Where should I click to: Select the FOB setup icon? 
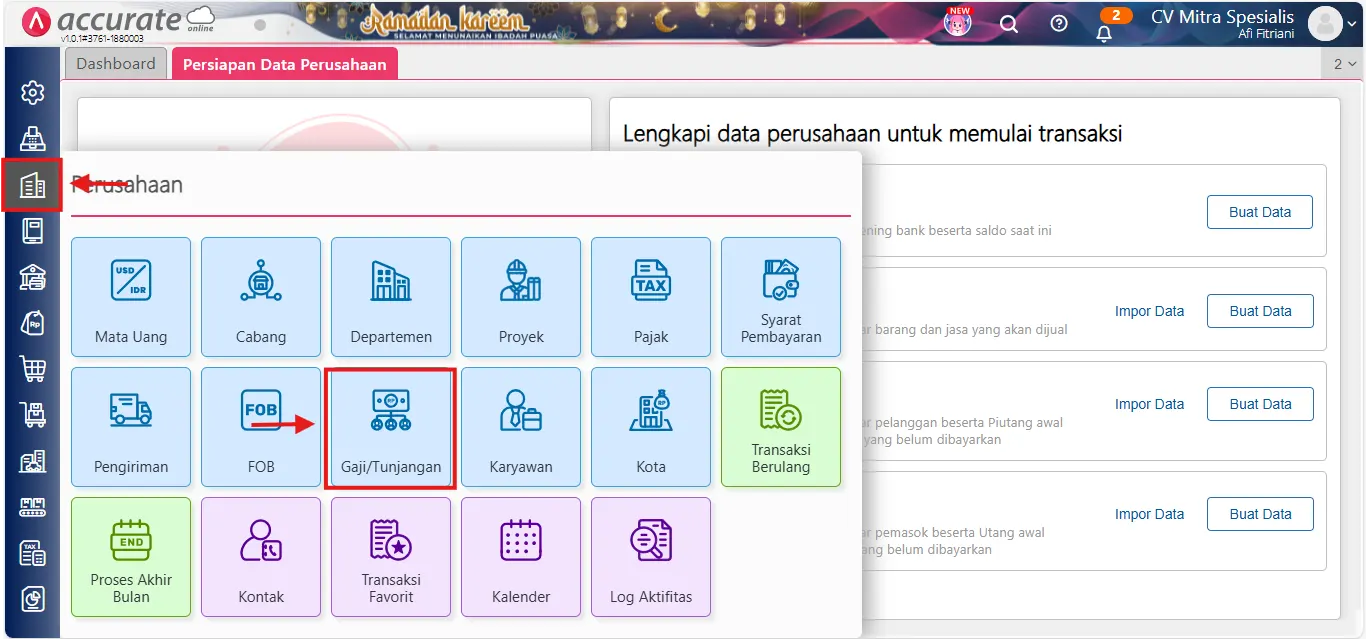[261, 427]
